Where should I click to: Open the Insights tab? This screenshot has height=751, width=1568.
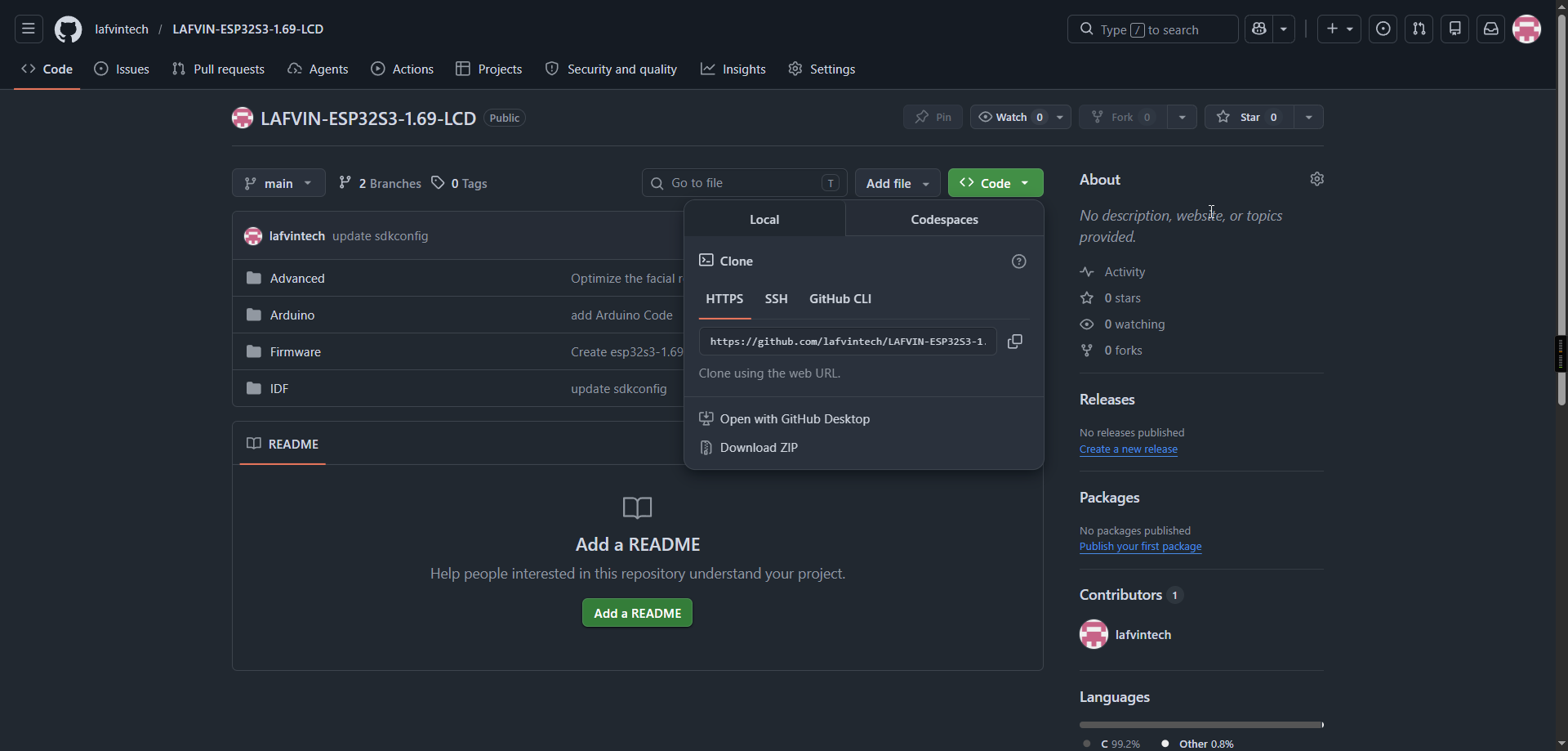[x=733, y=69]
